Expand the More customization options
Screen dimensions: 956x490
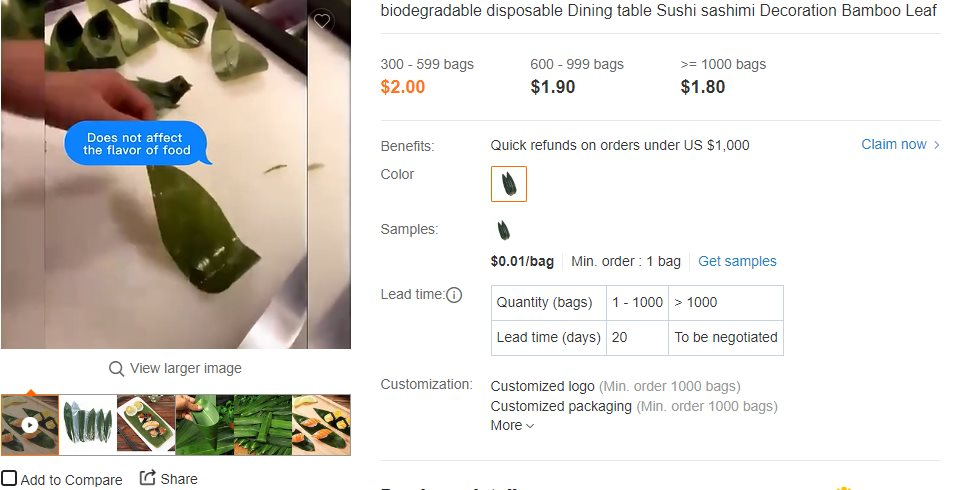coord(512,425)
